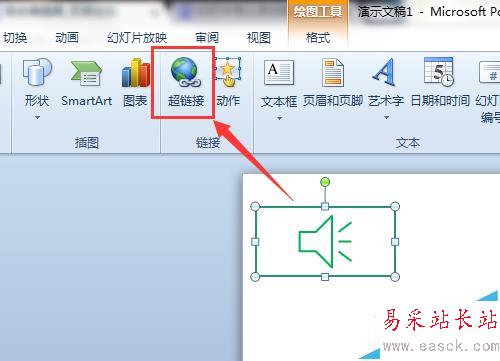
Task: Insert slide number (幻灯片编号) icon
Action: (x=489, y=72)
